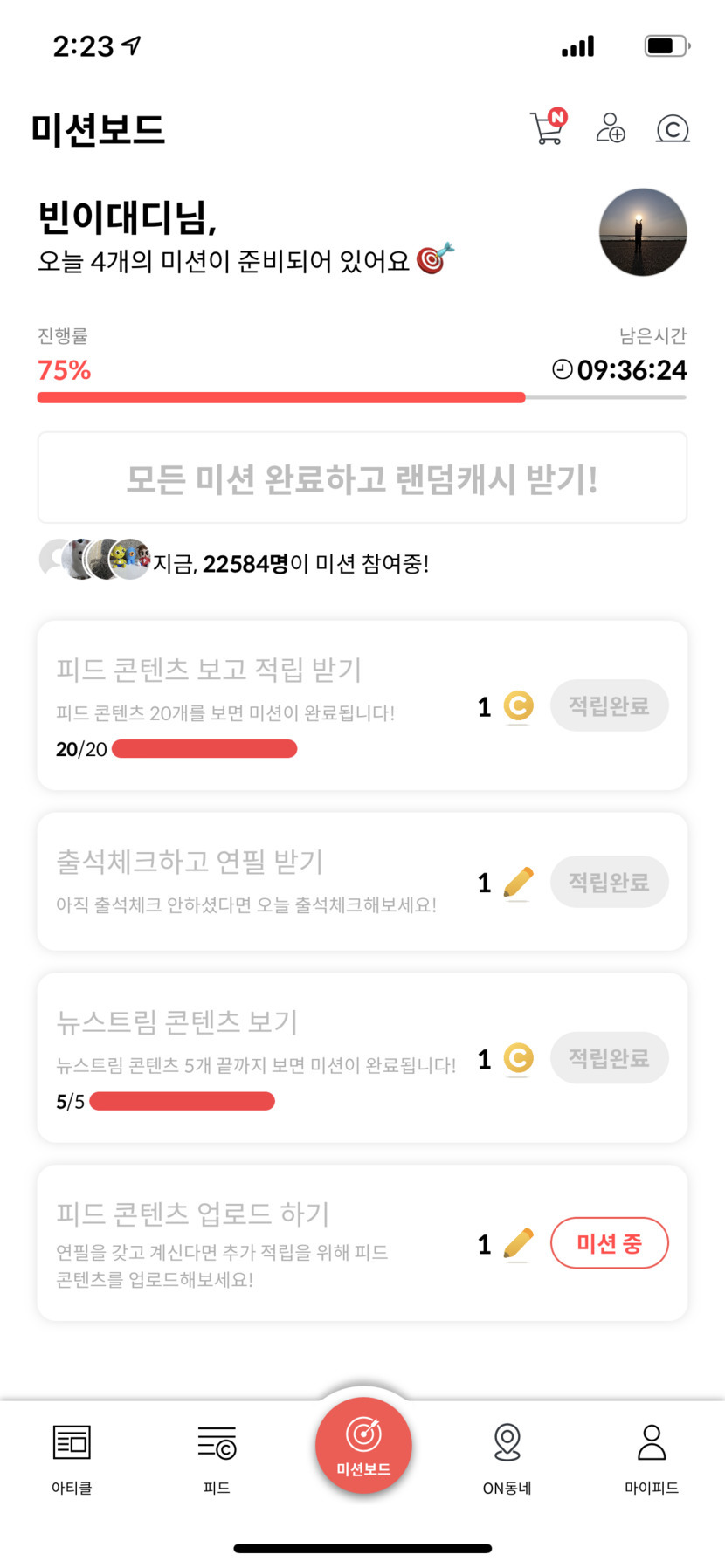Tap the remaining time clock icon
The height and width of the screenshot is (1568, 725).
point(563,369)
